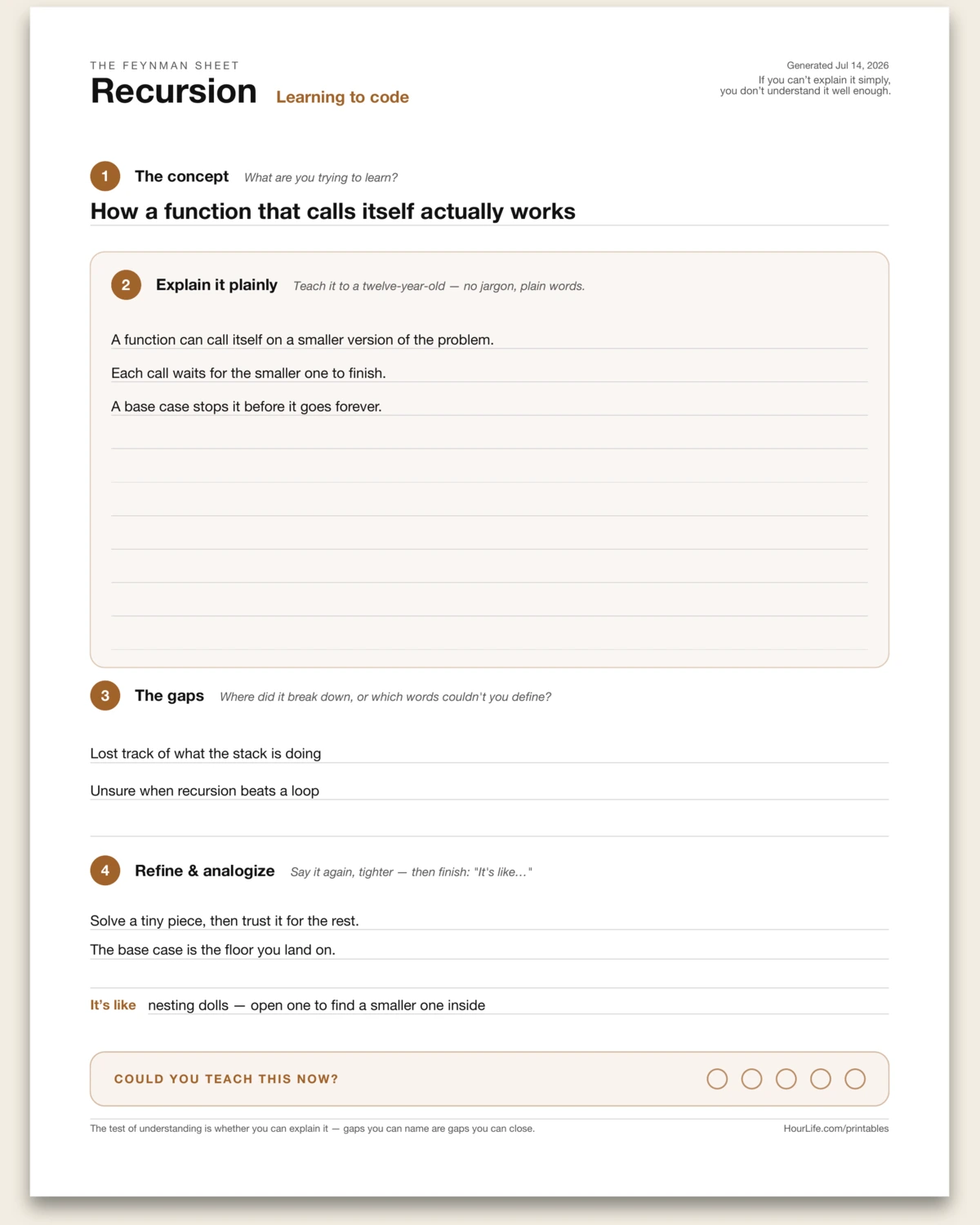980x1225 pixels.
Task: Select the third teach-rating circle
Action: point(786,1079)
